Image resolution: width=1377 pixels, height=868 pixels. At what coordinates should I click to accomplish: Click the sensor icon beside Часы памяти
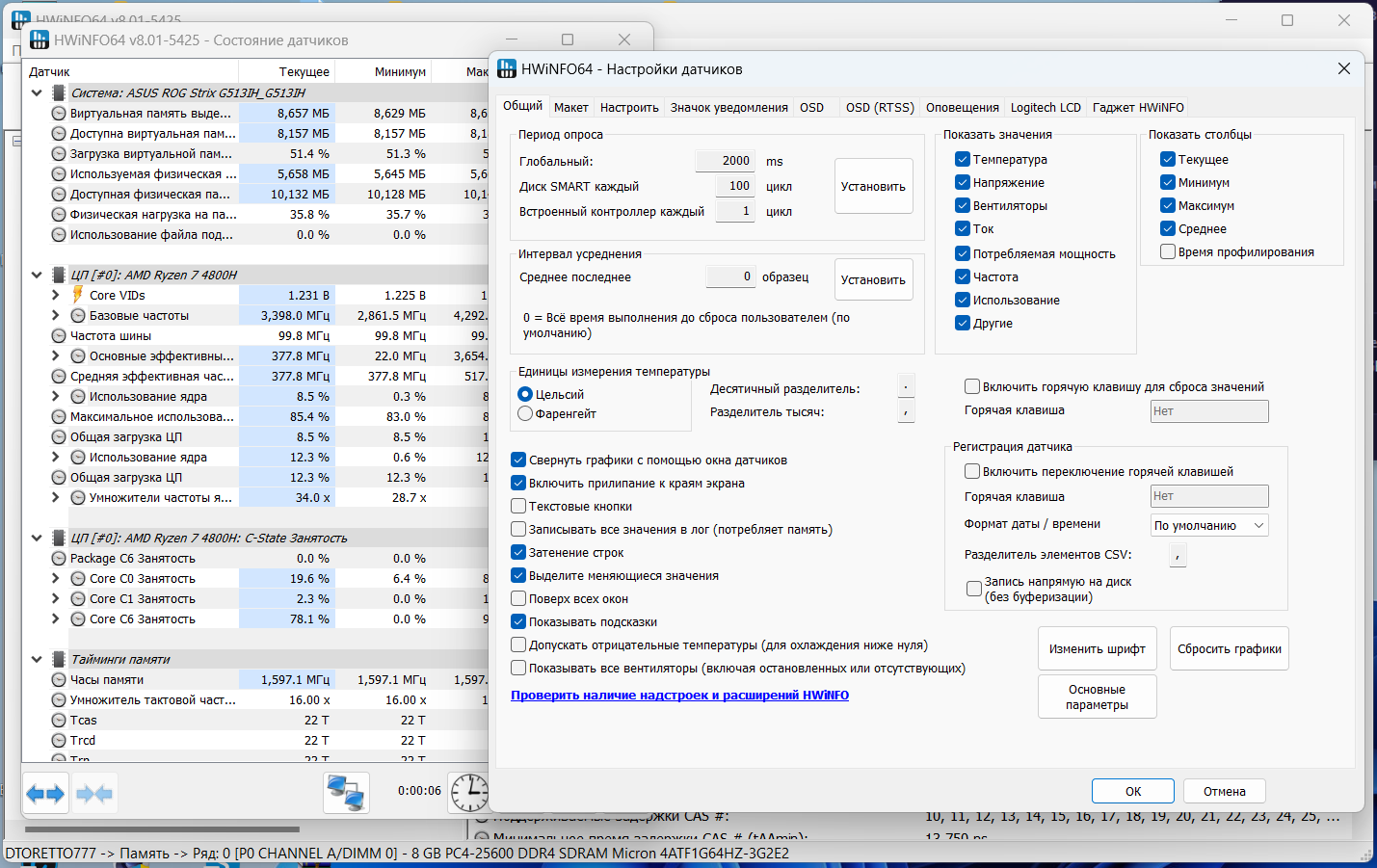[x=59, y=680]
